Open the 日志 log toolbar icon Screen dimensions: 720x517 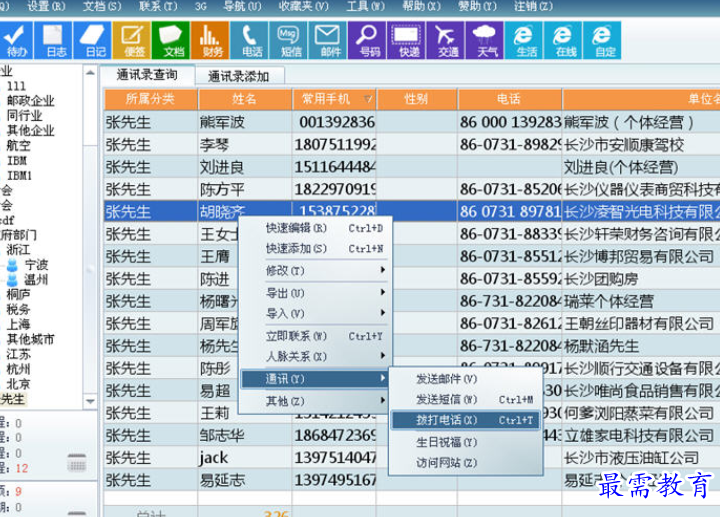point(56,40)
